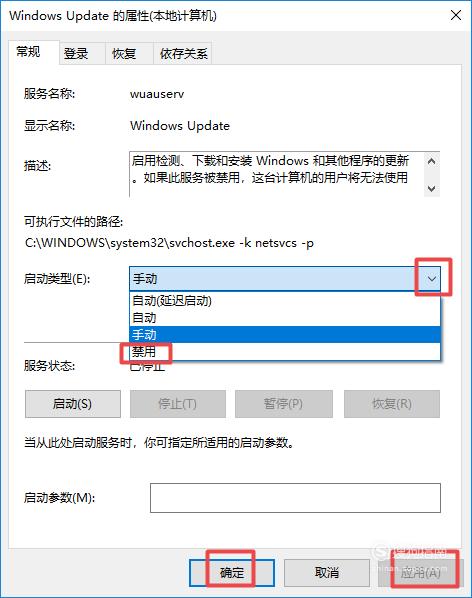Click the description box scroll down arrow
Image resolution: width=472 pixels, height=598 pixels.
pos(432,188)
